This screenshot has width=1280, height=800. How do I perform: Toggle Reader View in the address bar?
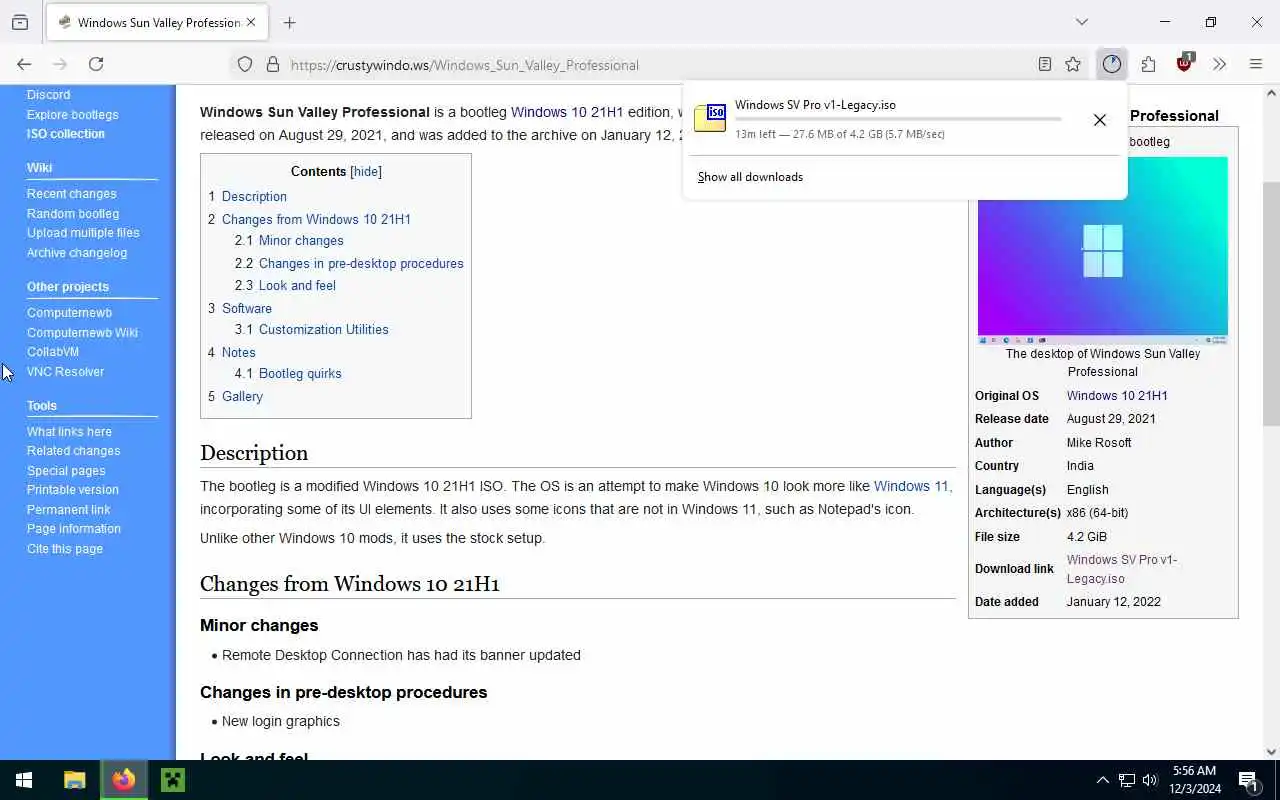tap(1044, 65)
